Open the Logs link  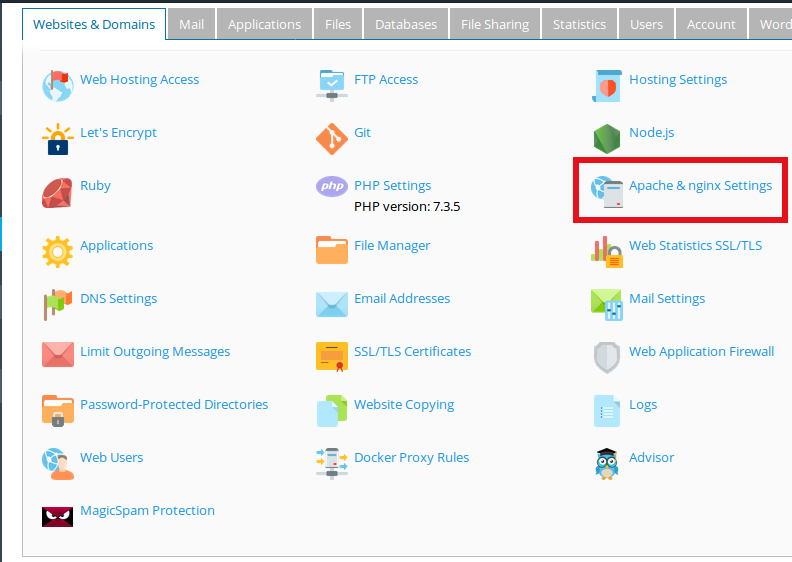[643, 405]
